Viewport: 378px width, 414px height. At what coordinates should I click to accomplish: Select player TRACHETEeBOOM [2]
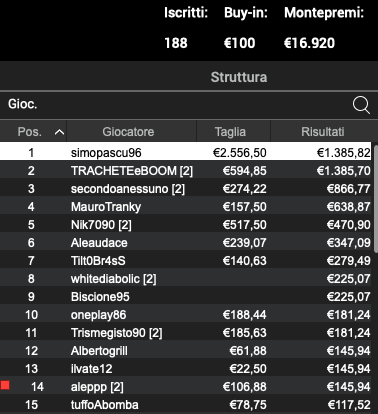tap(185, 171)
